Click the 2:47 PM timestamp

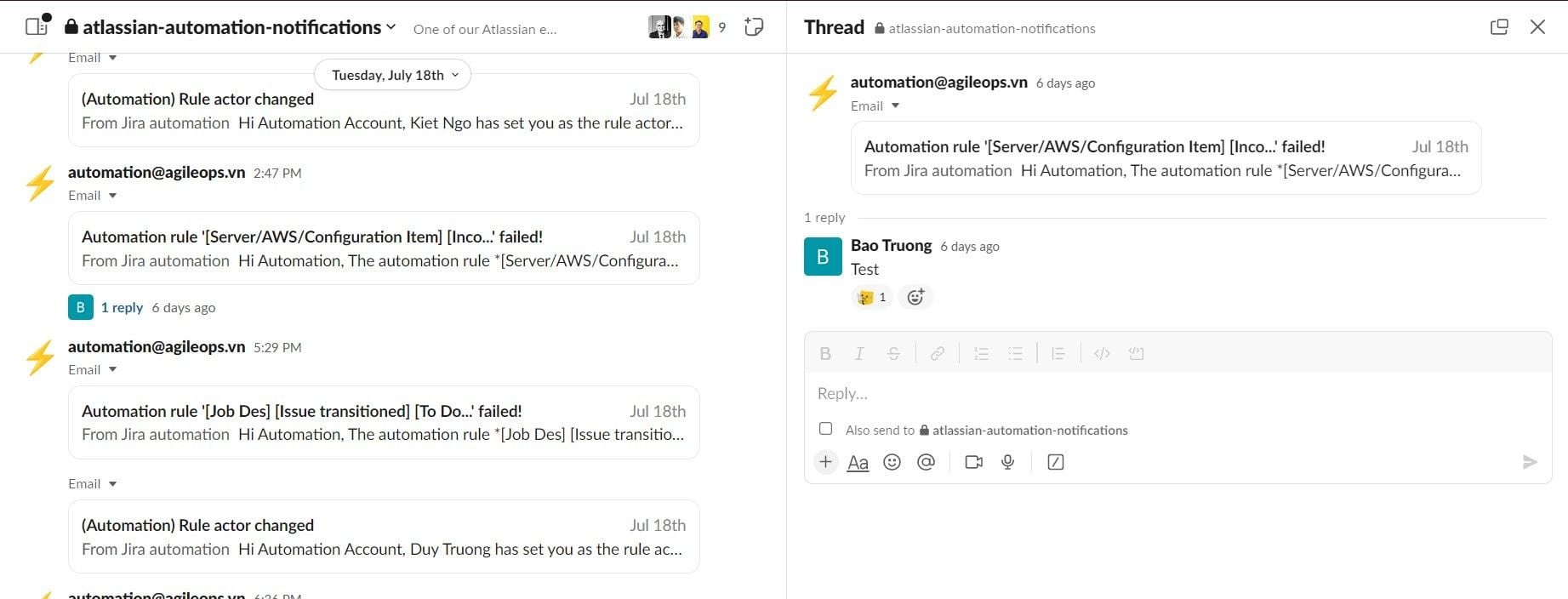click(x=277, y=173)
